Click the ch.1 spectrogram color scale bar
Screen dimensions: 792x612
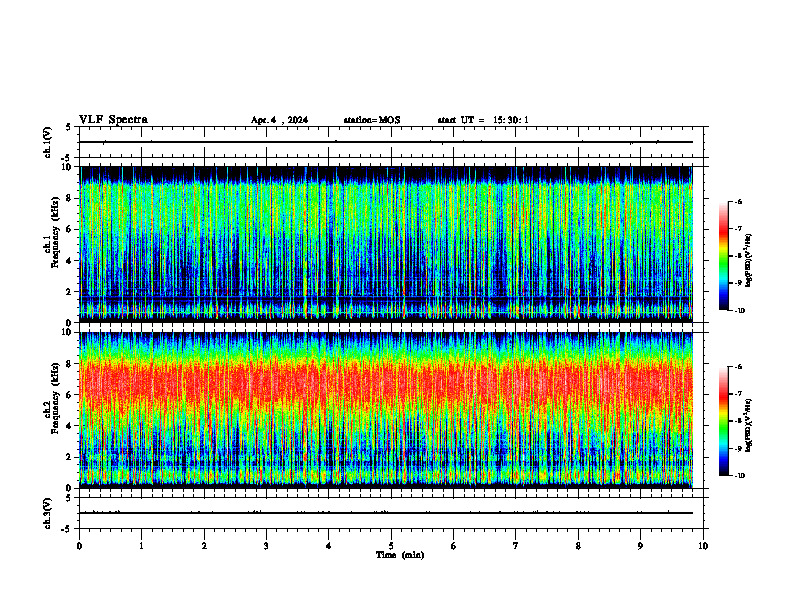tap(724, 256)
